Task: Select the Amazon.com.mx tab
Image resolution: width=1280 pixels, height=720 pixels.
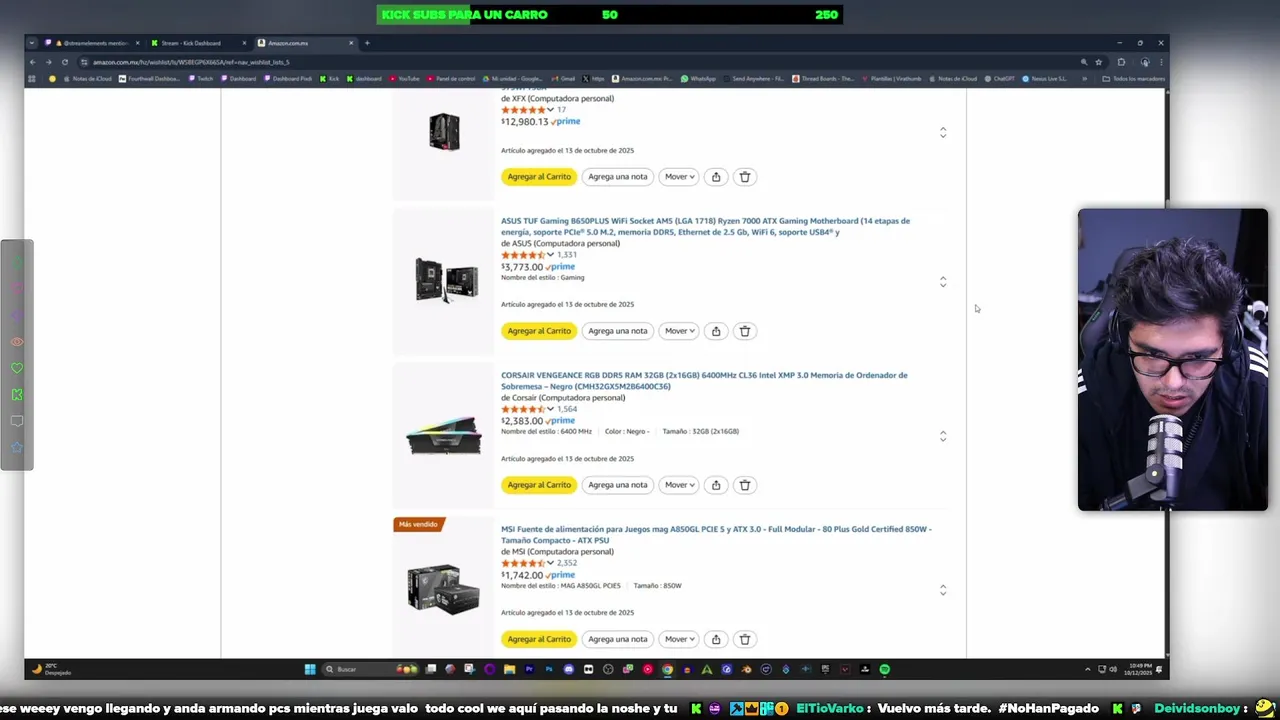Action: [x=305, y=43]
